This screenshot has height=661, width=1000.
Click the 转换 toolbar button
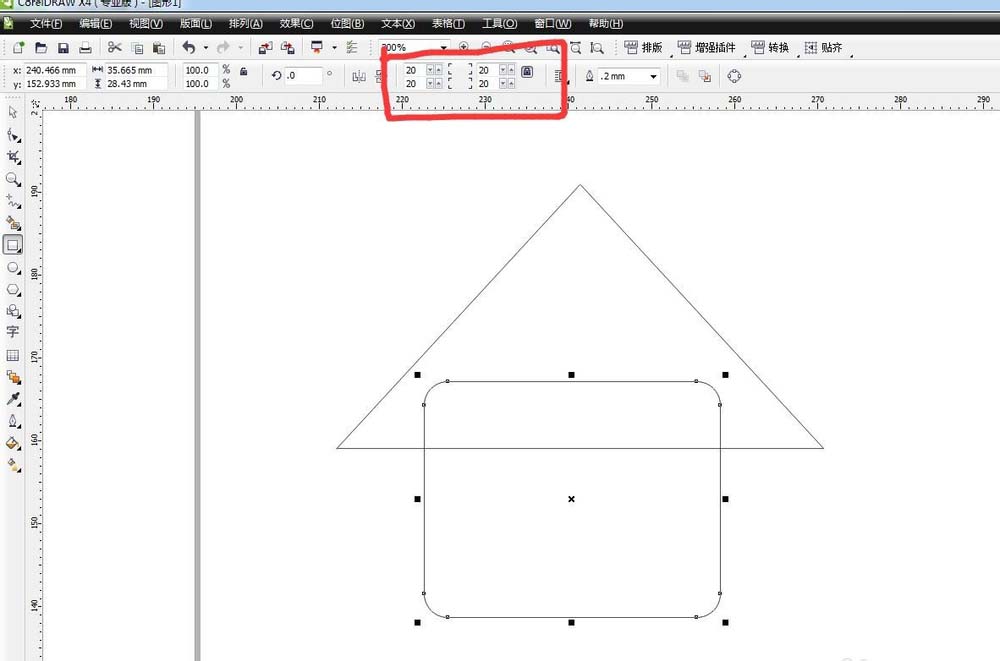770,48
